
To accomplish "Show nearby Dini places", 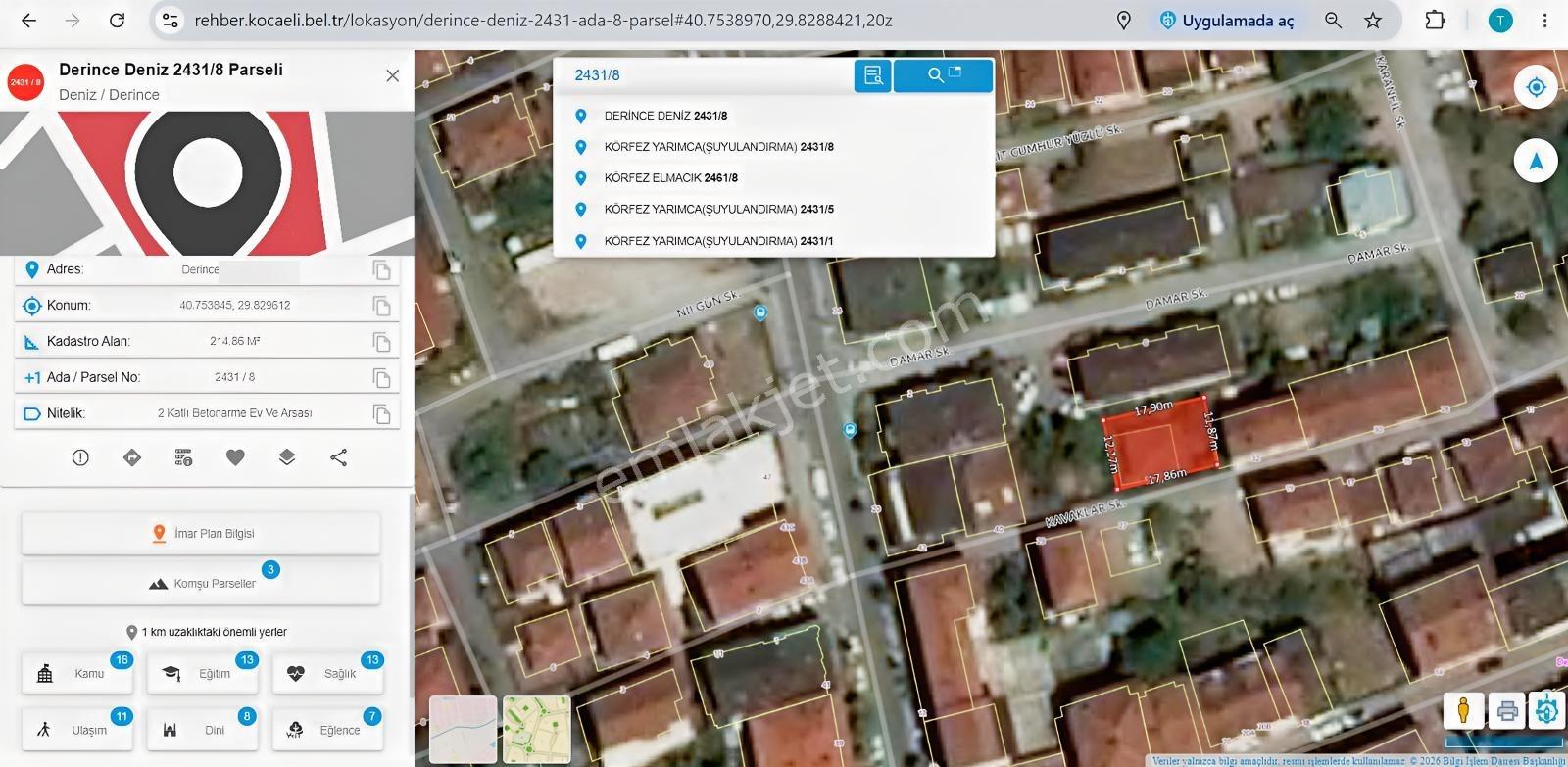I will click(x=203, y=730).
